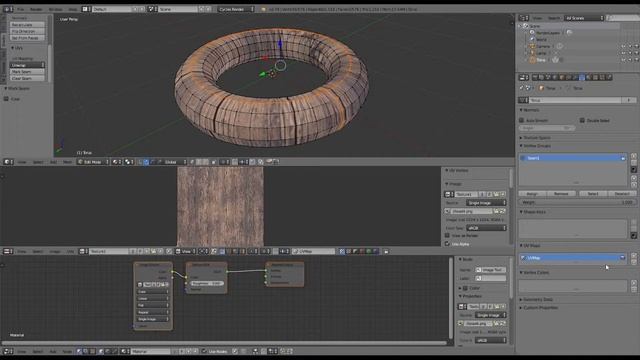Open the Render menu in top bar
The width and height of the screenshot is (640, 360).
point(36,9)
